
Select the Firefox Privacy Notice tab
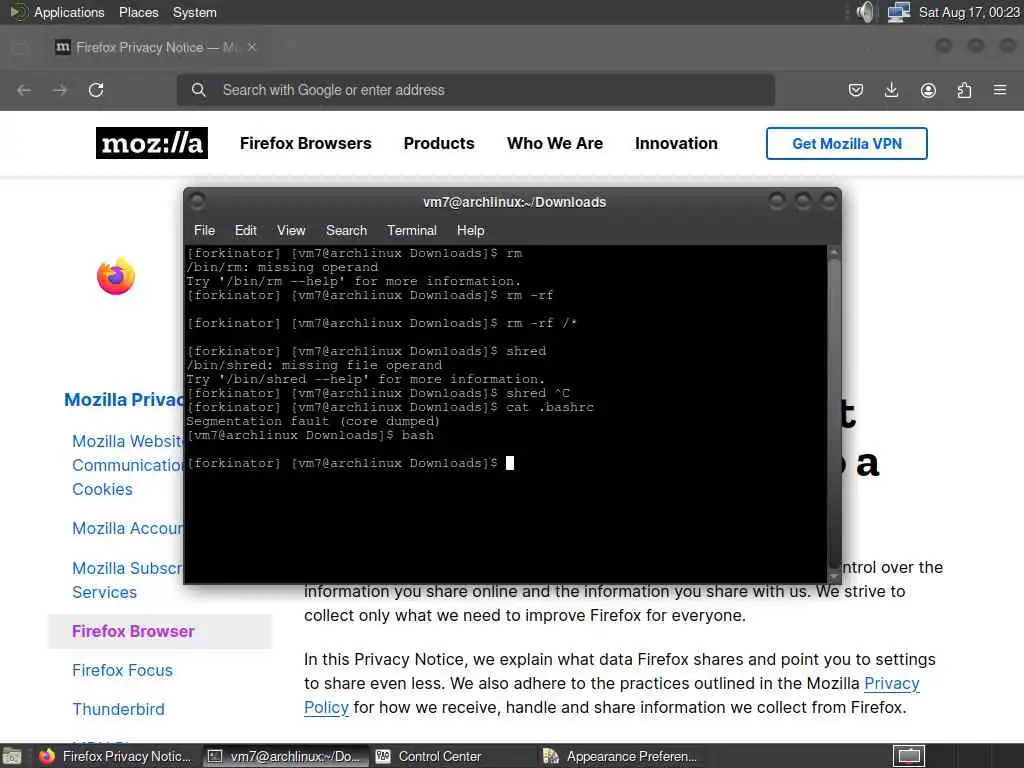click(155, 47)
